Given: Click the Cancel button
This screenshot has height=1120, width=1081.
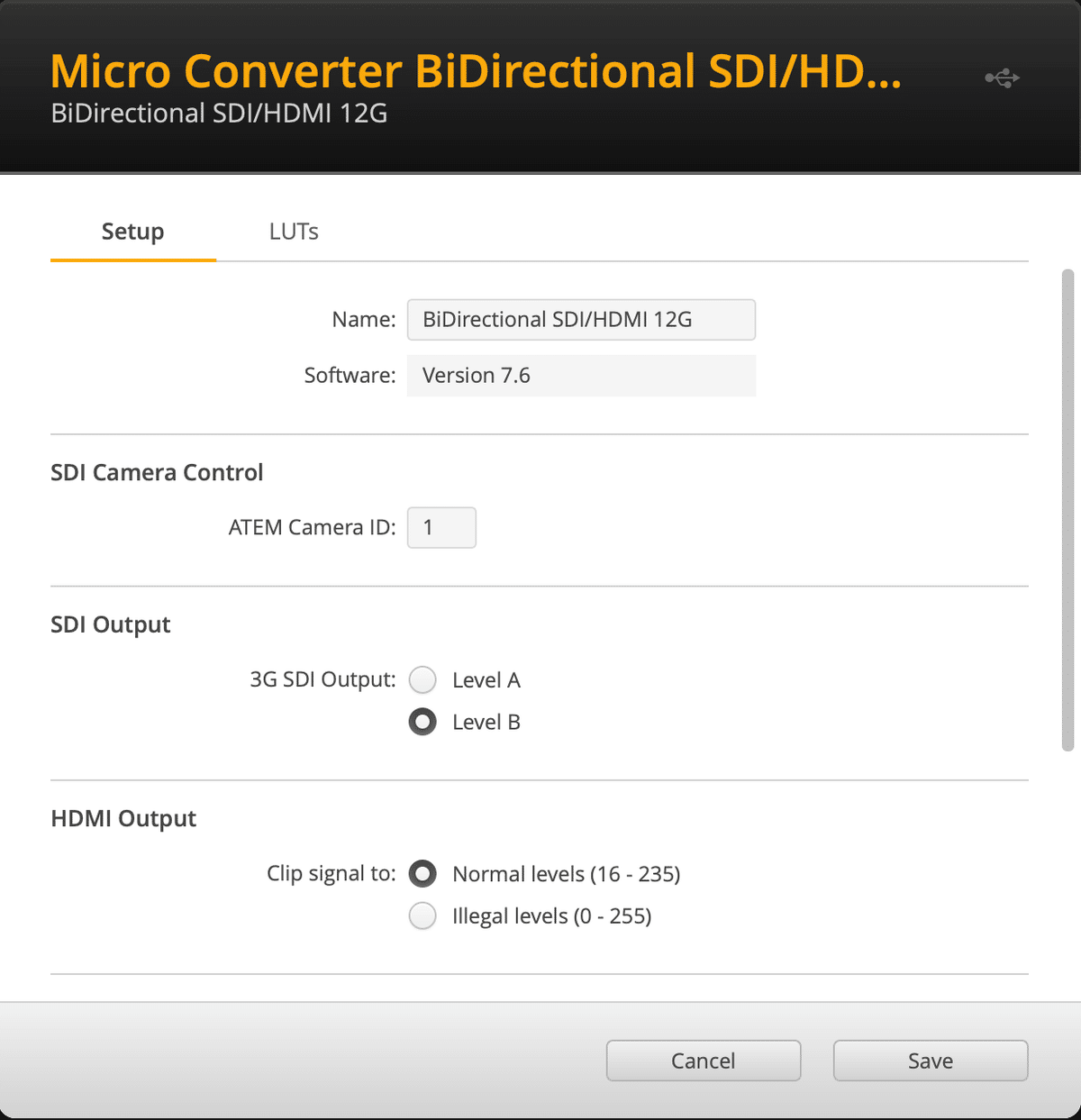Looking at the screenshot, I should pos(703,1061).
